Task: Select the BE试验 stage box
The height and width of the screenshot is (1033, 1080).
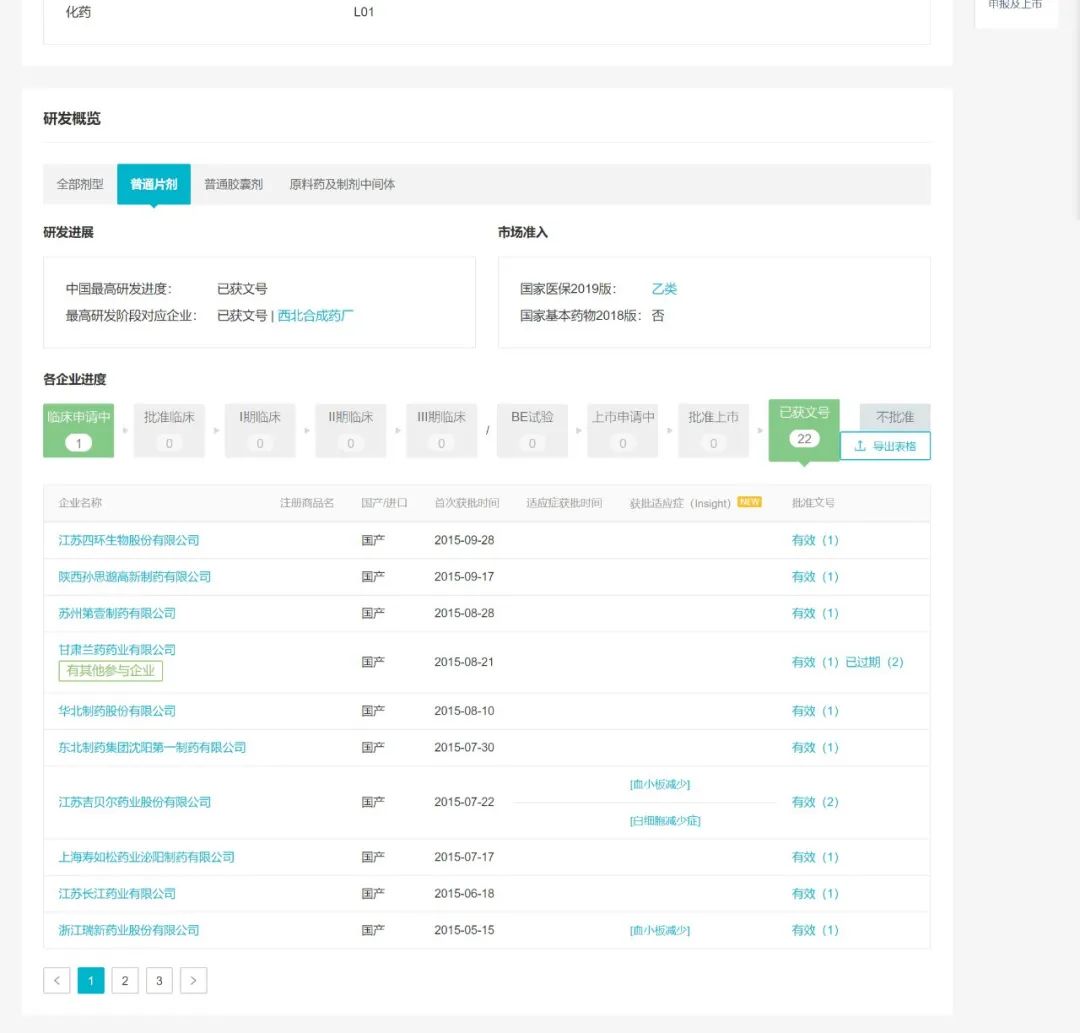Action: tap(532, 430)
